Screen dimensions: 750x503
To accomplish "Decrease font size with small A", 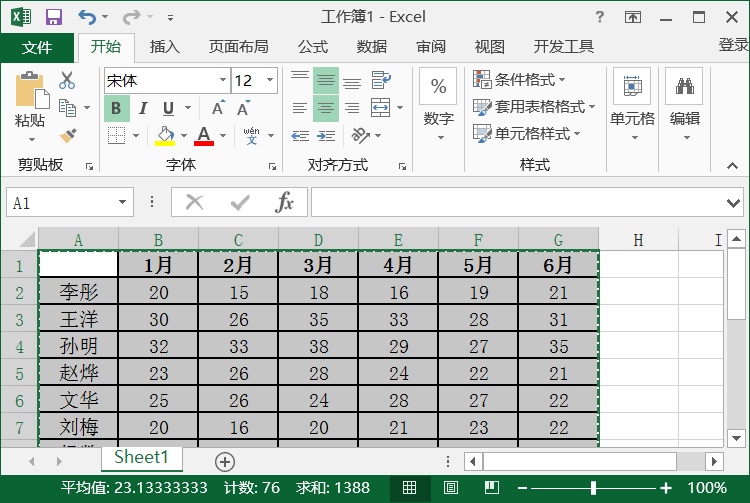I will click(x=243, y=108).
